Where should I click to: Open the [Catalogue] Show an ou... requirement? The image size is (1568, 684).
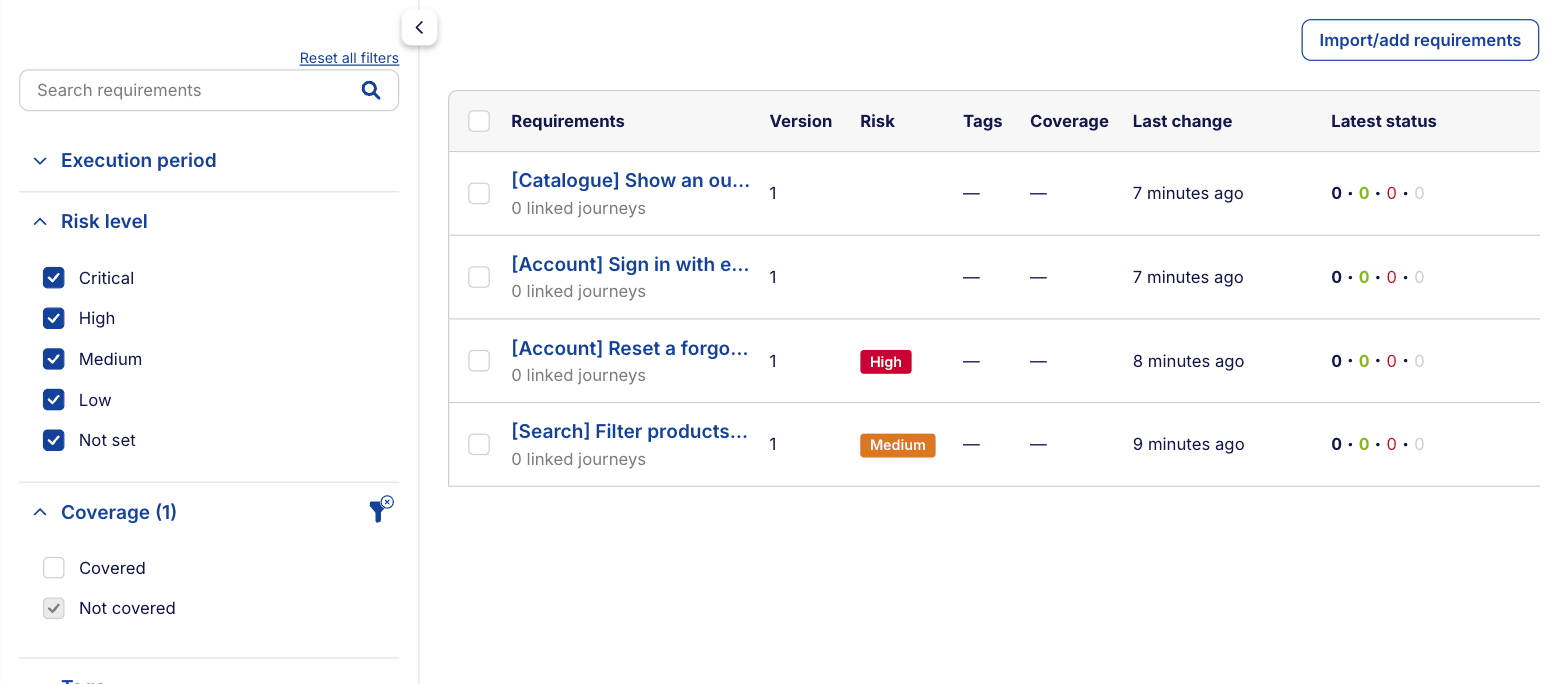[630, 180]
